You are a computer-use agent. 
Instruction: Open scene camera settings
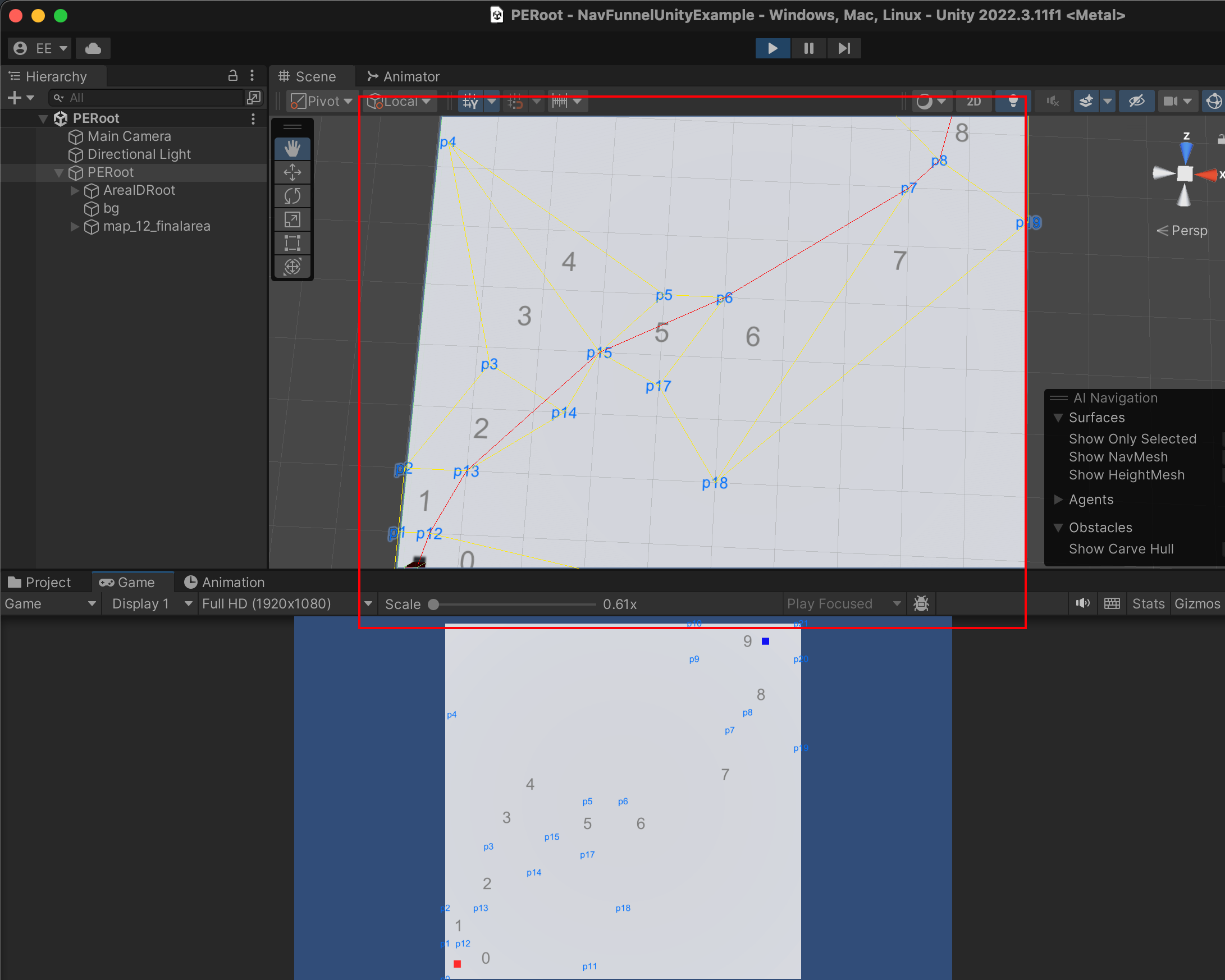(1177, 101)
